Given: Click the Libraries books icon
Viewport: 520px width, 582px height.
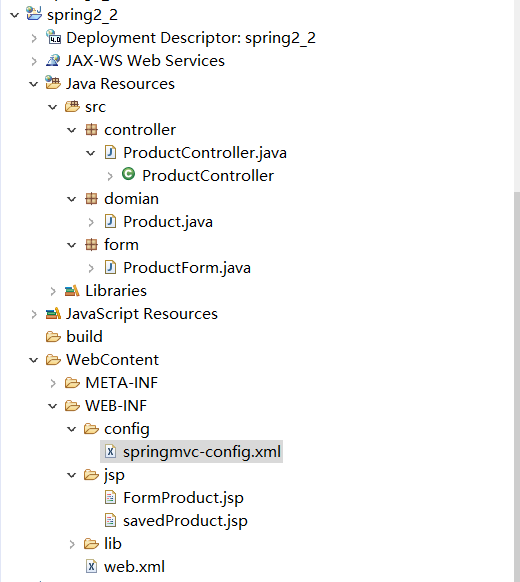Looking at the screenshot, I should click(72, 291).
